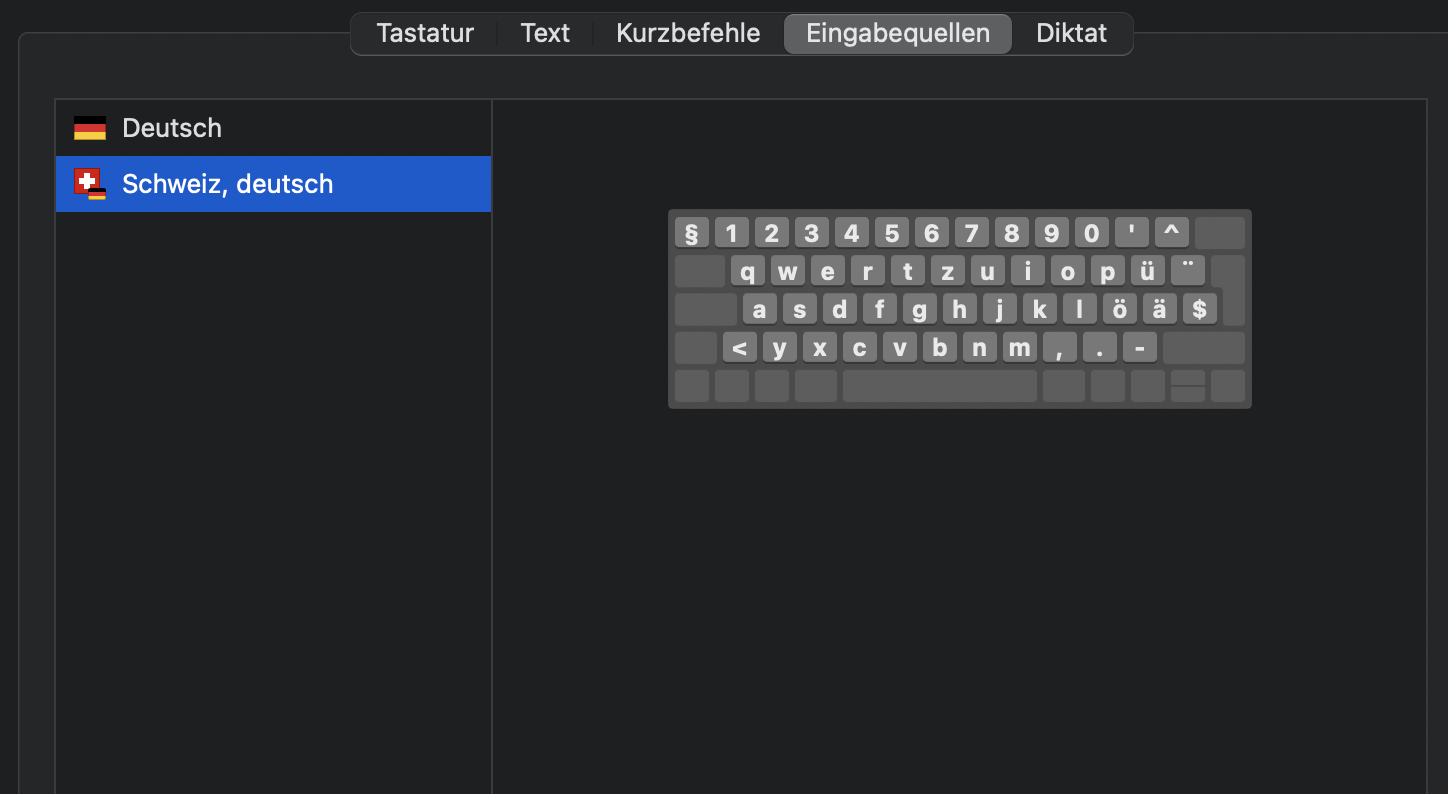The width and height of the screenshot is (1448, 794).
Task: Click the ö key in keyboard layout
Action: coord(1119,309)
